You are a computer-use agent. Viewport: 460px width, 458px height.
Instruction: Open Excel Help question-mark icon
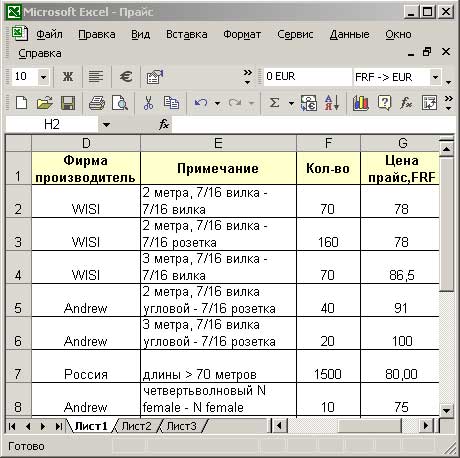pyautogui.click(x=384, y=103)
